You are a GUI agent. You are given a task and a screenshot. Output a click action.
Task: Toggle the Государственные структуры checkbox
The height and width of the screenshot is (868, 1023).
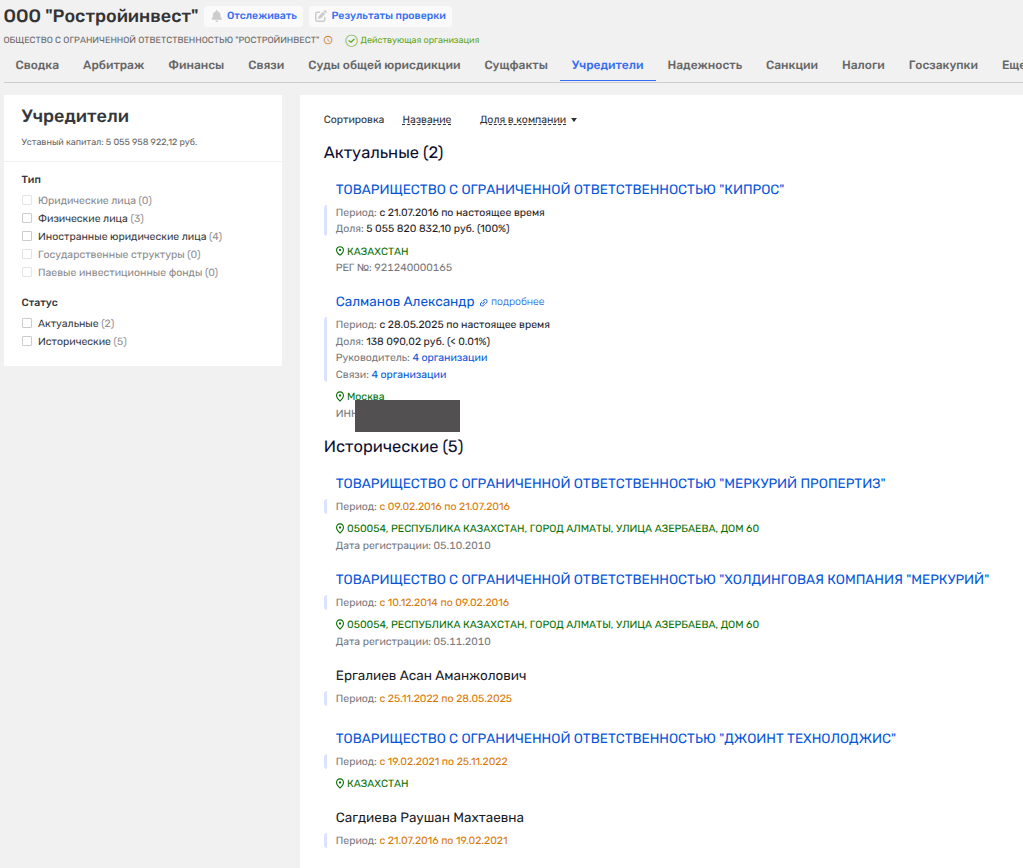pyautogui.click(x=27, y=254)
